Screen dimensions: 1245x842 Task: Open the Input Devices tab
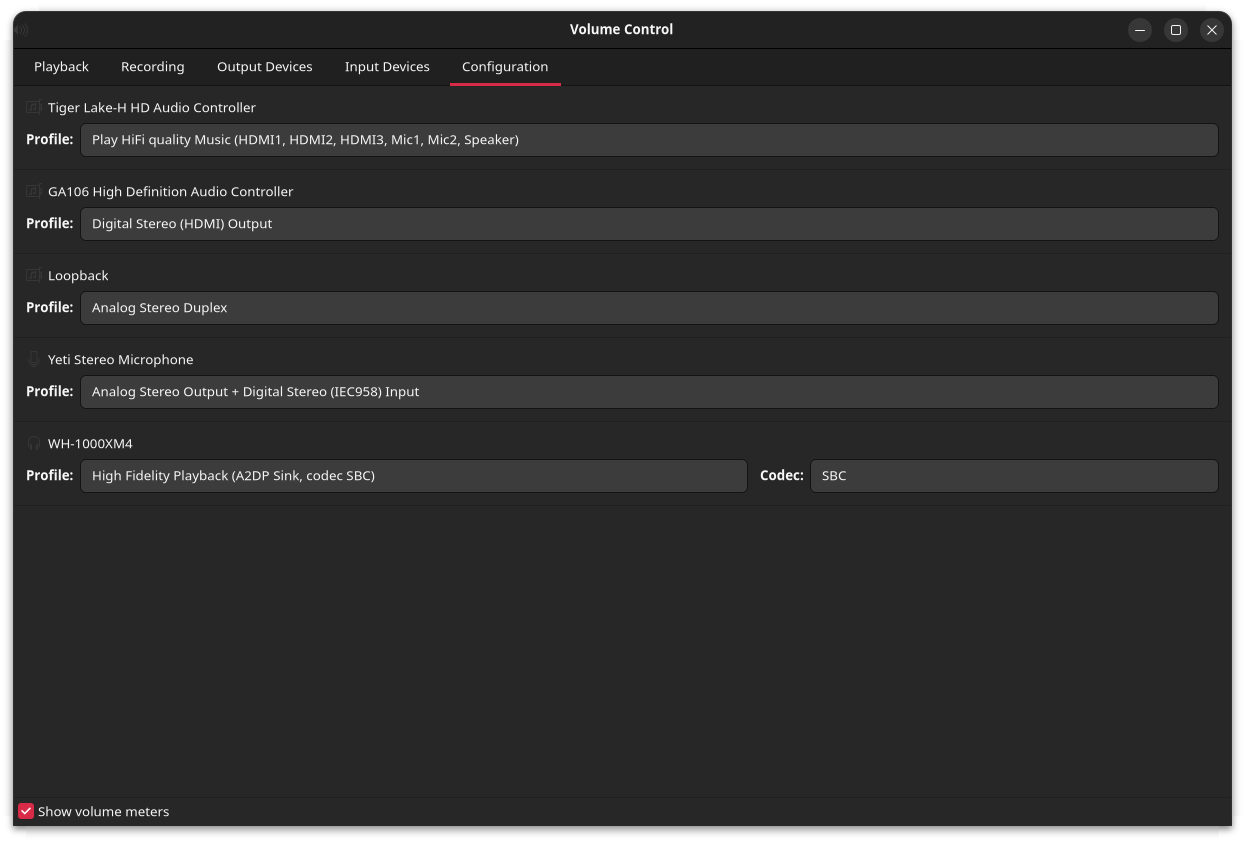[x=387, y=67]
